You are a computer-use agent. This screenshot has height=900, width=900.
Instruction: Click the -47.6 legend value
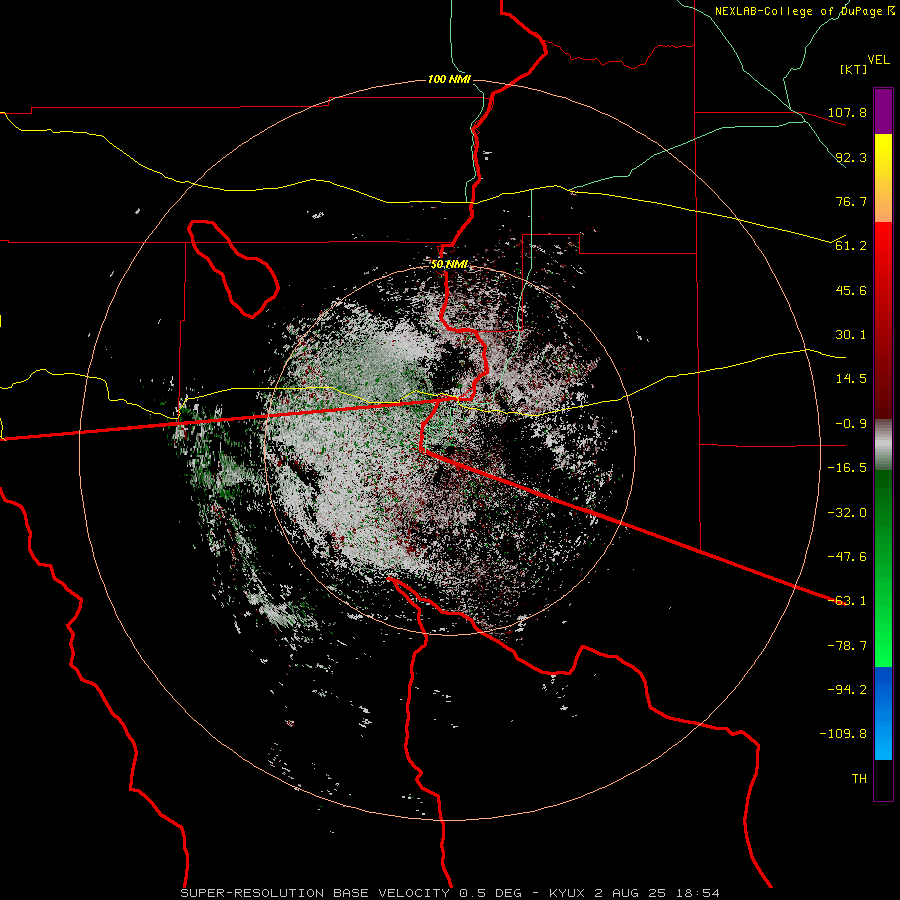coord(847,557)
